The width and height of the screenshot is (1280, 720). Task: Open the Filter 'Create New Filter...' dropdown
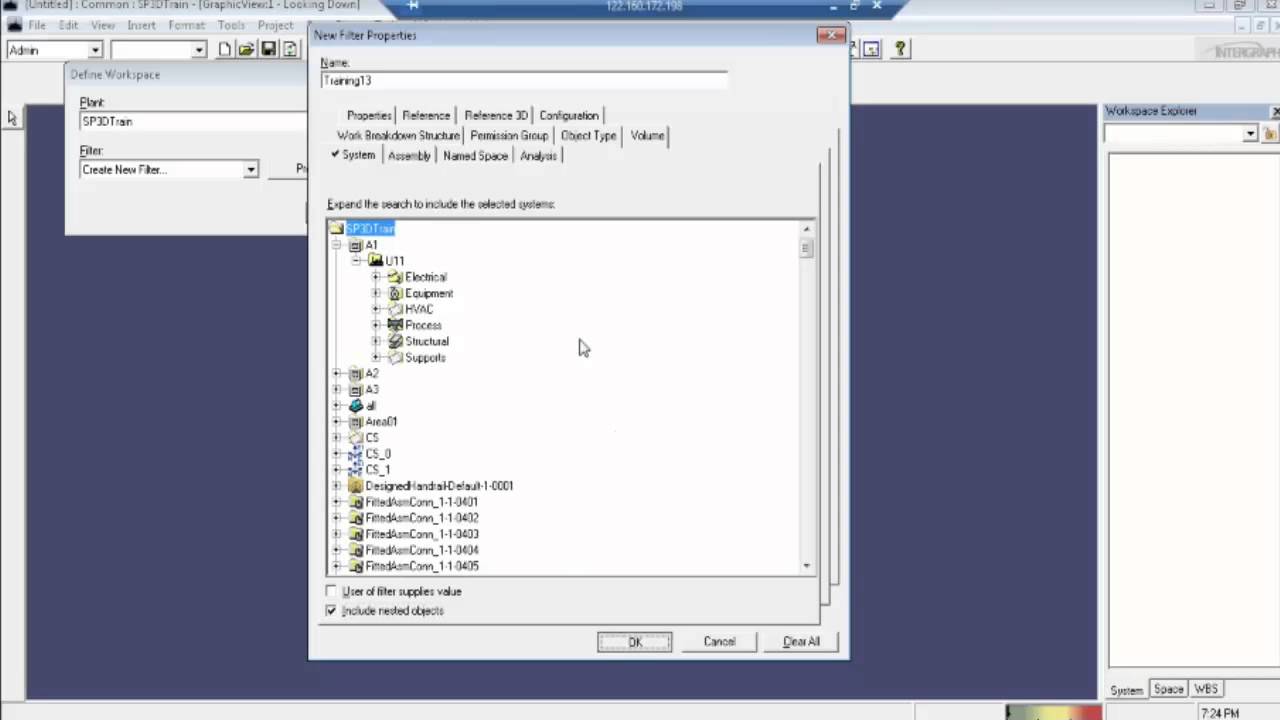251,170
